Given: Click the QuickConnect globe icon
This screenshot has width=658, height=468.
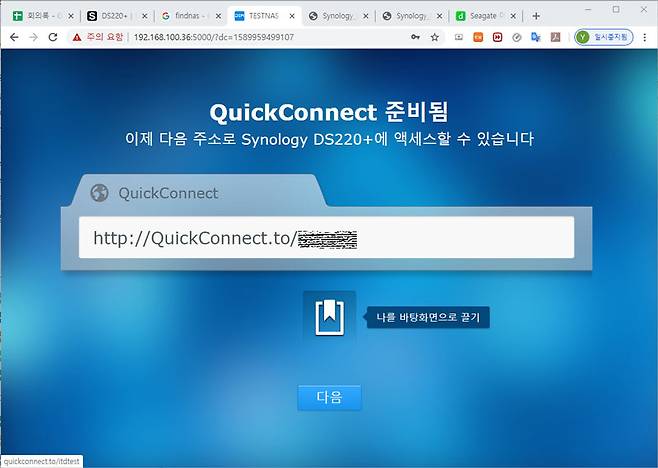Looking at the screenshot, I should click(x=99, y=193).
